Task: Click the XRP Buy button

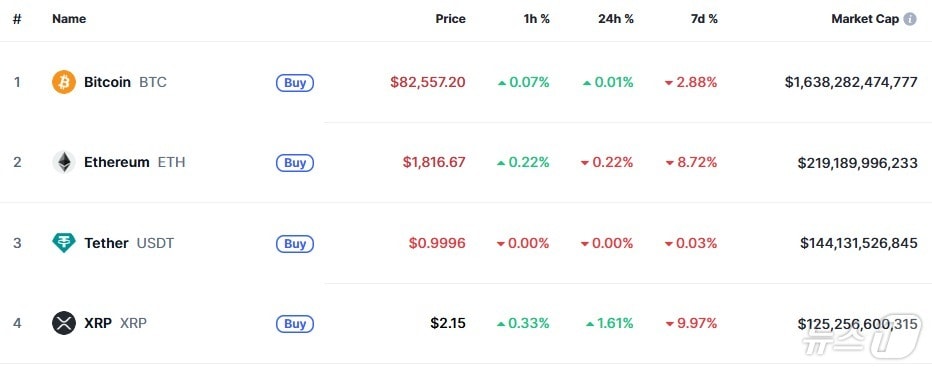Action: pos(295,324)
